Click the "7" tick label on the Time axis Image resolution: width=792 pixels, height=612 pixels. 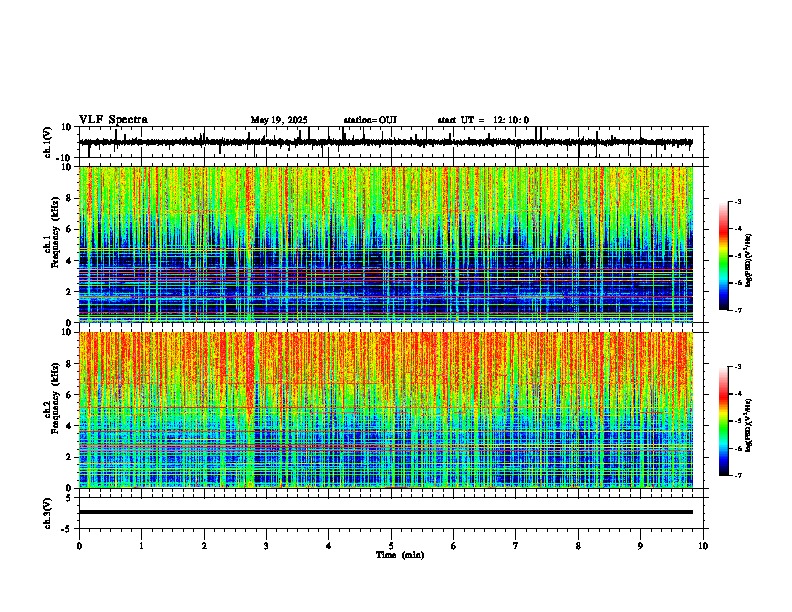(516, 546)
